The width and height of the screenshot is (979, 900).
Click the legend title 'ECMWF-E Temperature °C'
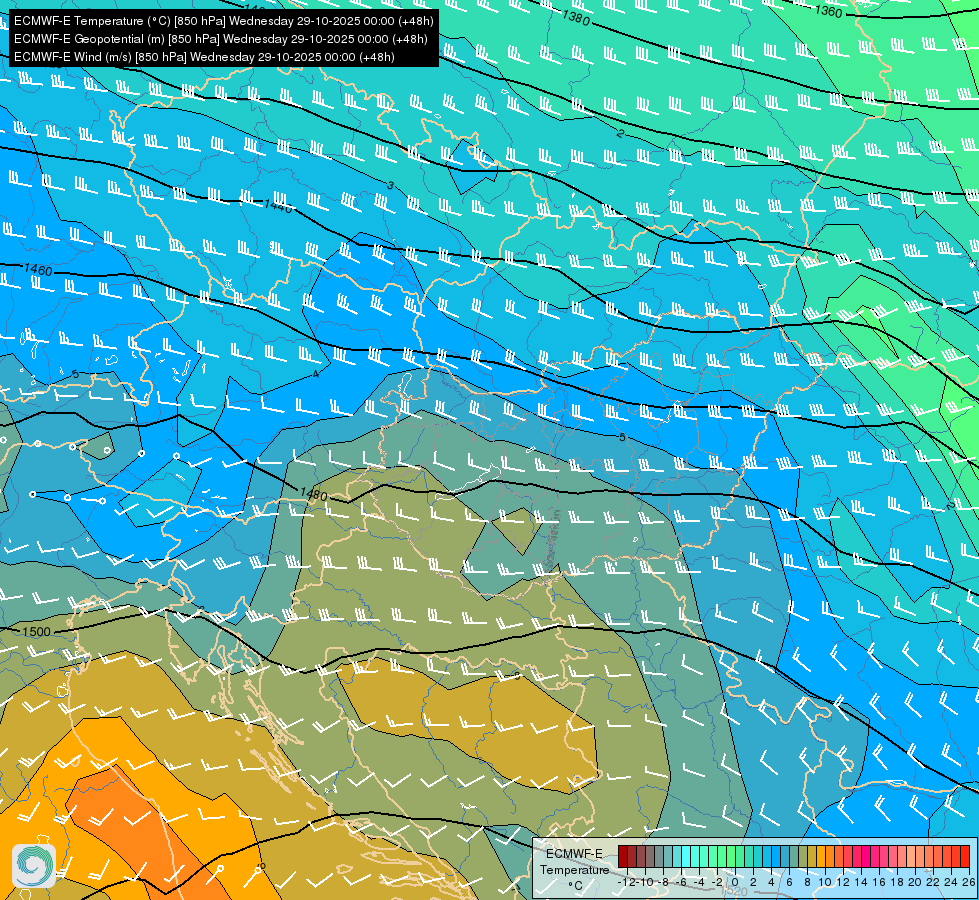[574, 869]
